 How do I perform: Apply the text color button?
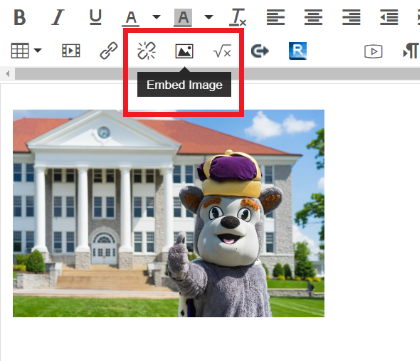131,18
